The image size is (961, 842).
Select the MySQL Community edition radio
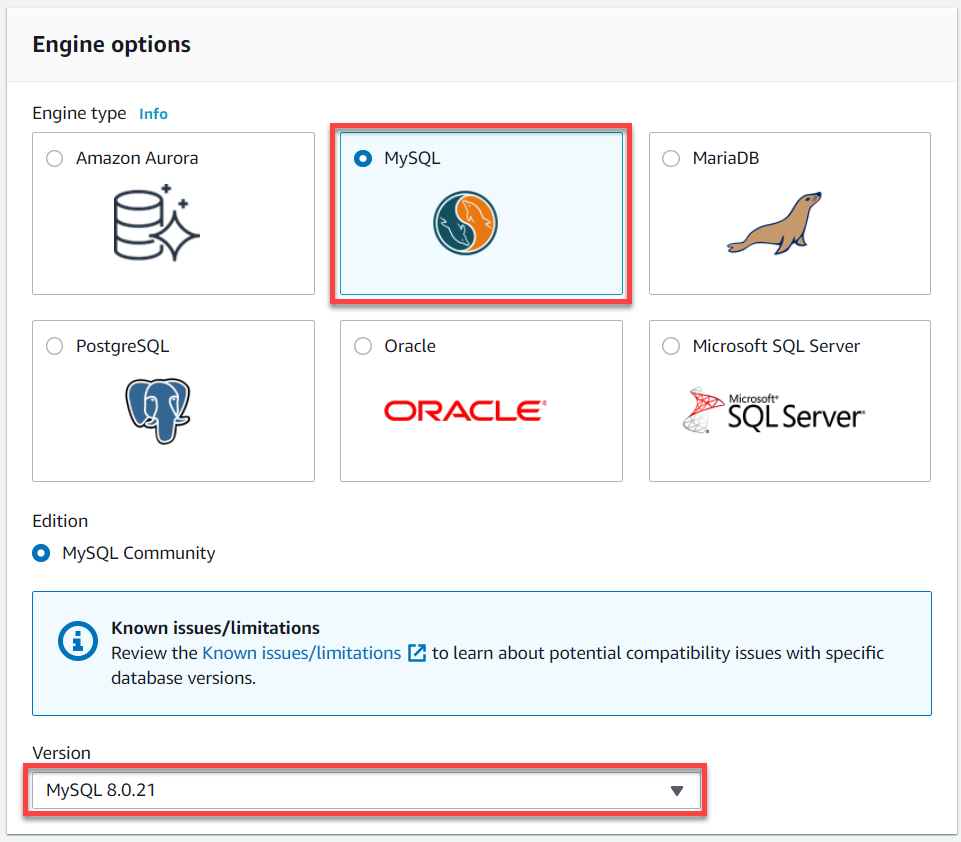pos(41,553)
